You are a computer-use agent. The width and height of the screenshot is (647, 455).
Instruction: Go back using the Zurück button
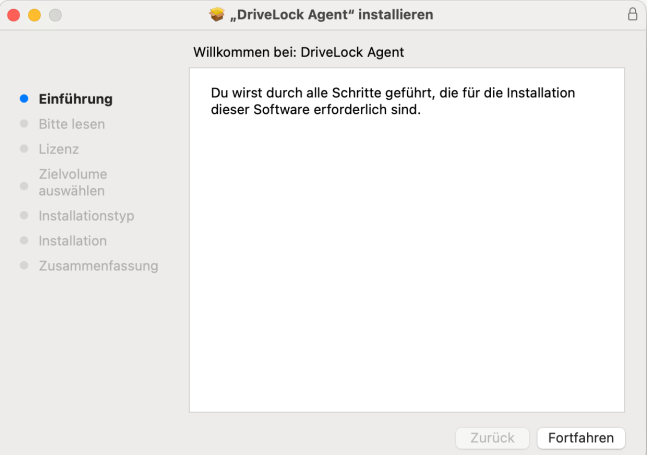(492, 438)
